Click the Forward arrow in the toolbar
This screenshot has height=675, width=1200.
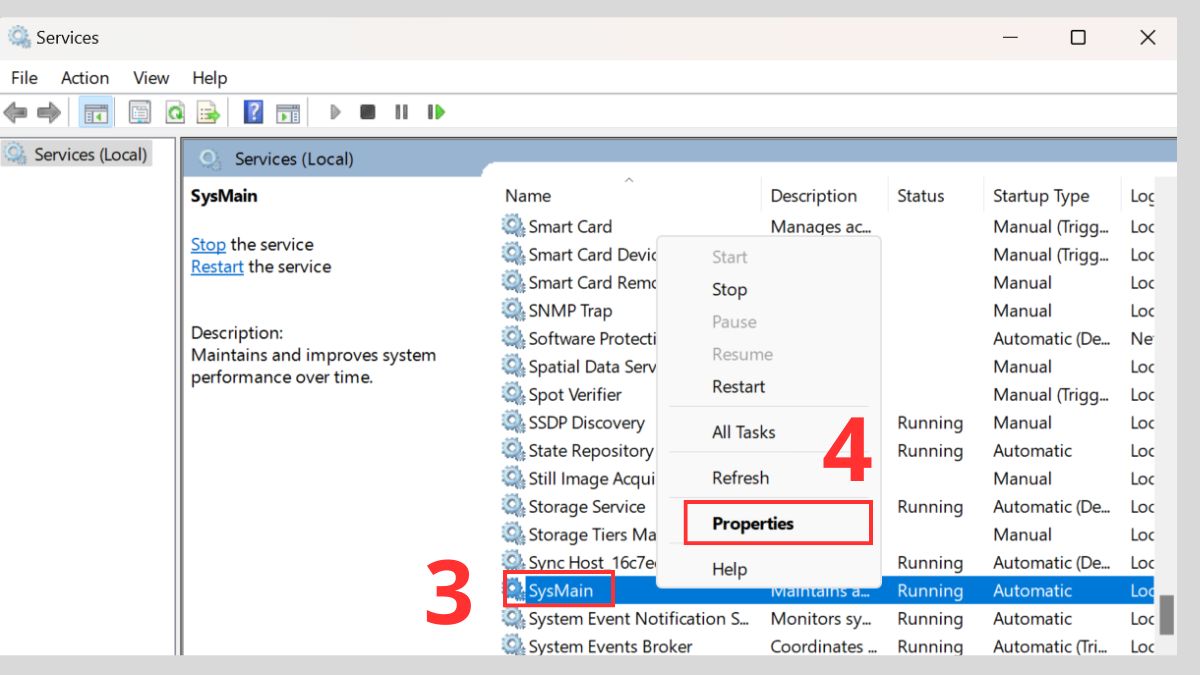(x=48, y=112)
